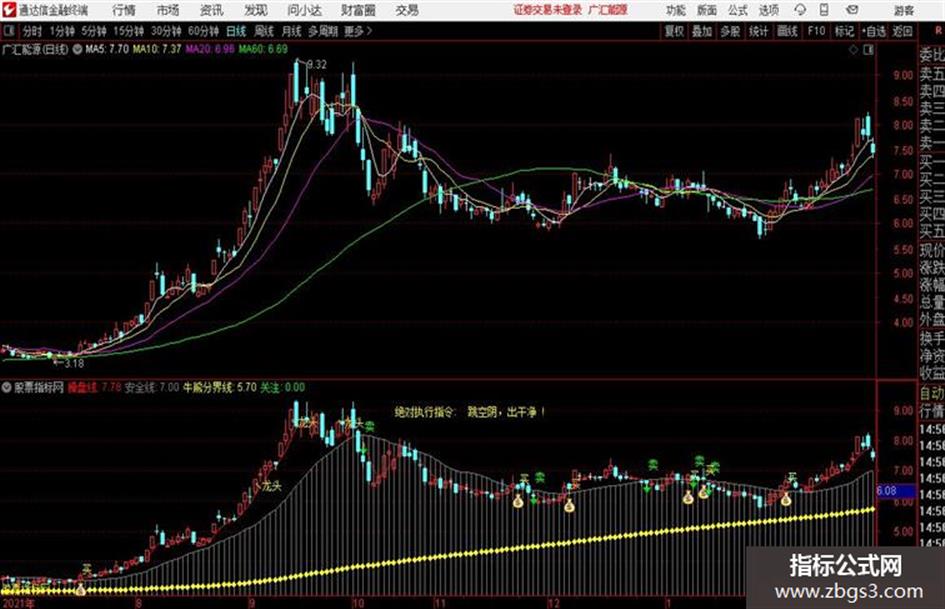Click the MA60 green indicator value
Image resolution: width=945 pixels, height=609 pixels.
coord(263,49)
